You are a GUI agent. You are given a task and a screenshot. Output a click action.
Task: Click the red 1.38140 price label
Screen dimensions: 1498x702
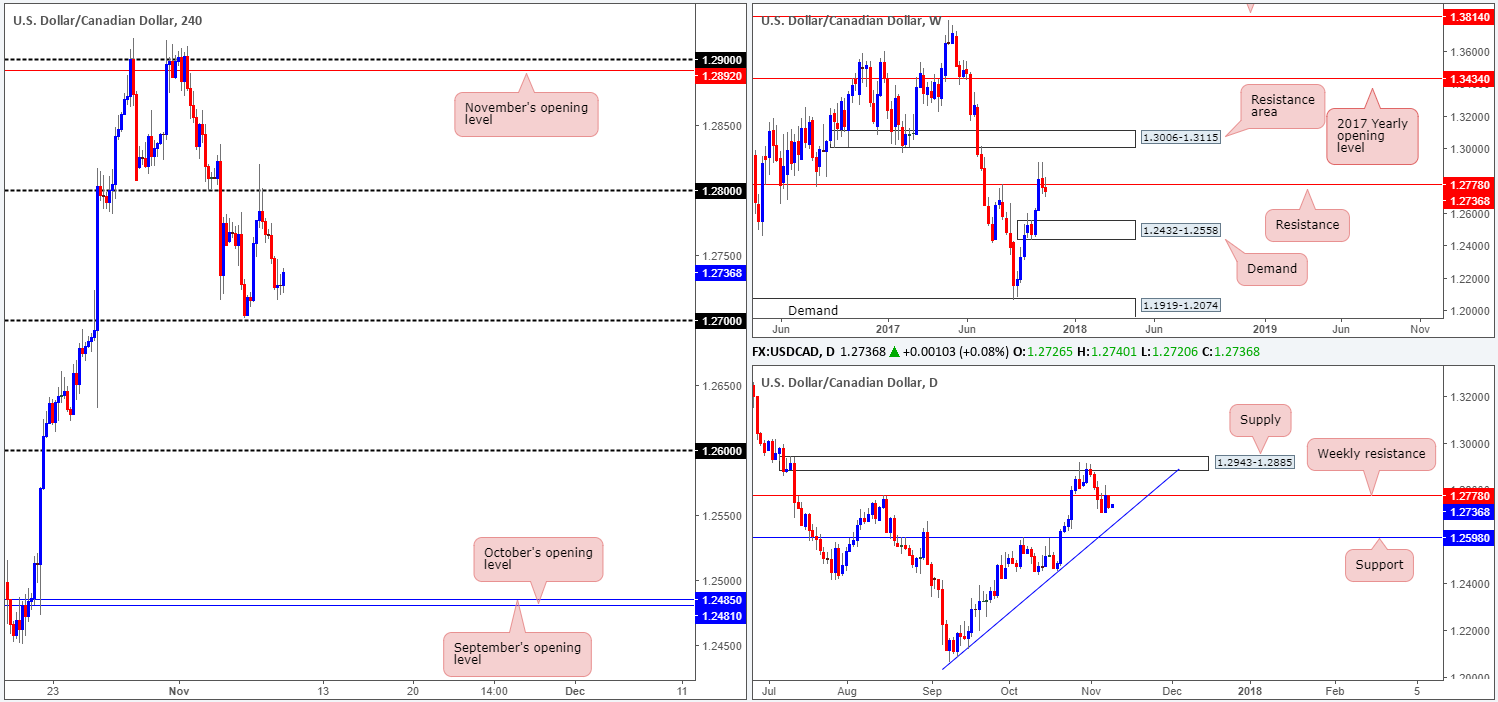pyautogui.click(x=1468, y=17)
